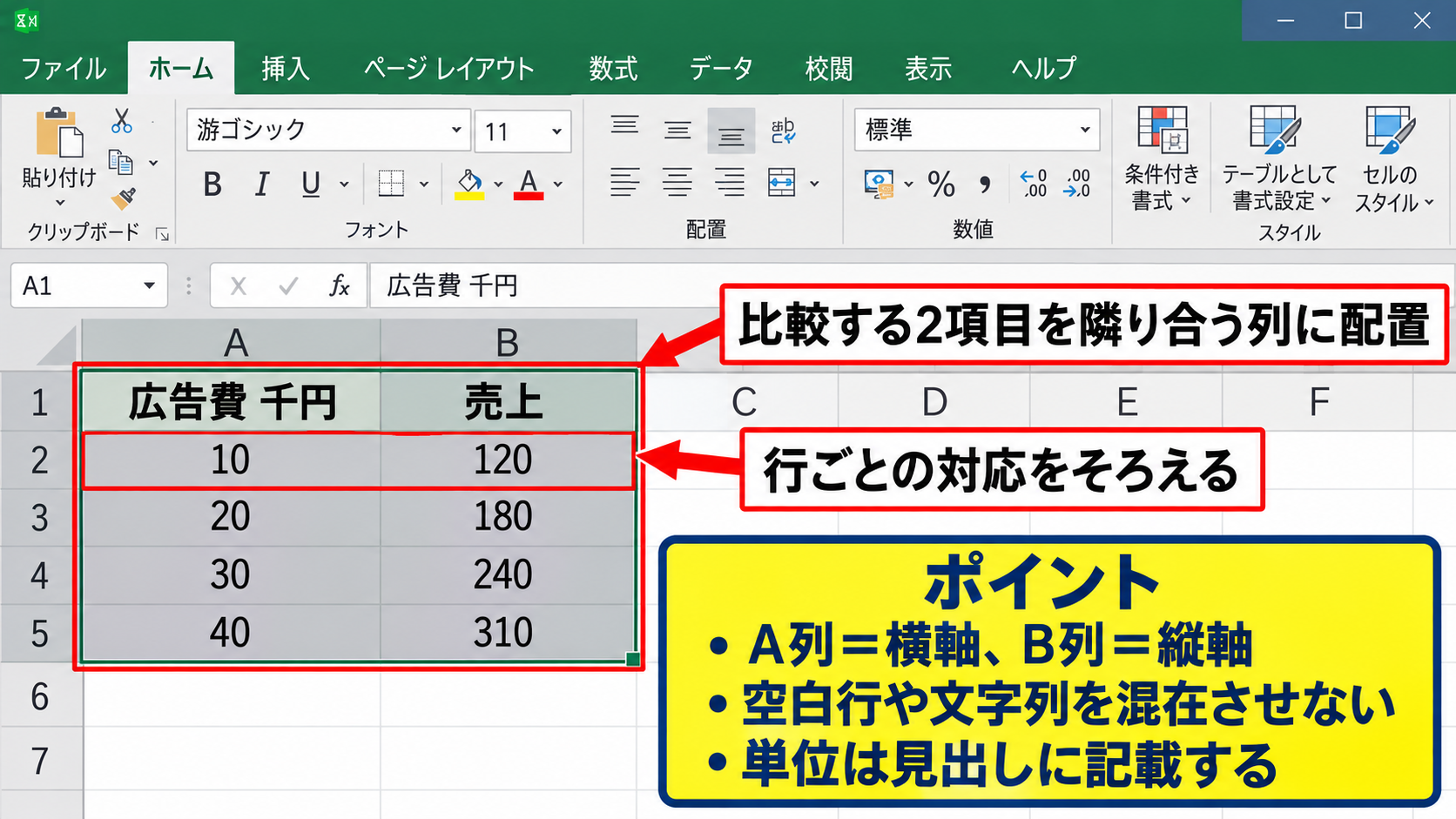
Task: Expand fill color palette arrow
Action: 498,185
